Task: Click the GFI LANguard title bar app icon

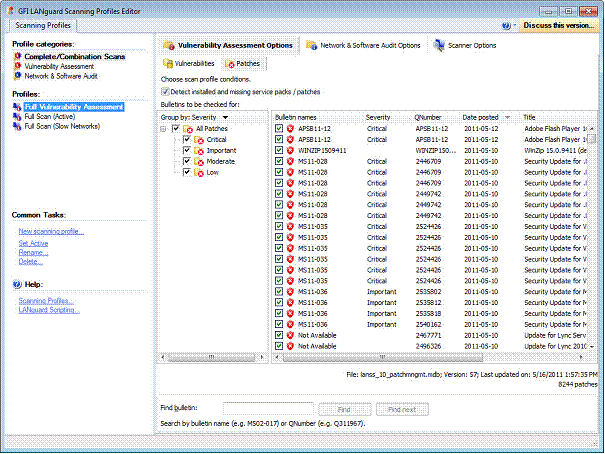Action: coord(10,10)
